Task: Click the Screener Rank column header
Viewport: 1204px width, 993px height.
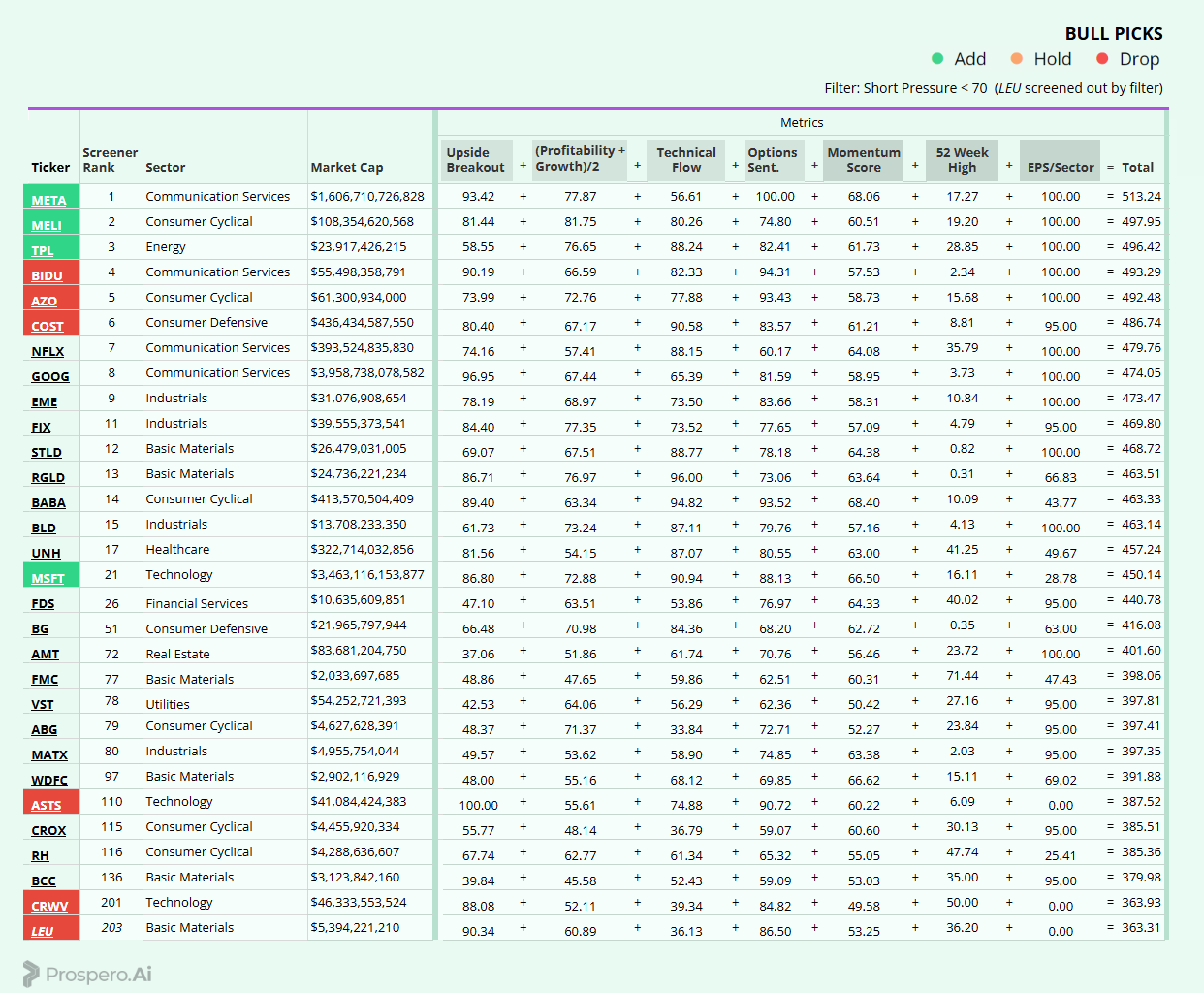Action: pos(111,160)
